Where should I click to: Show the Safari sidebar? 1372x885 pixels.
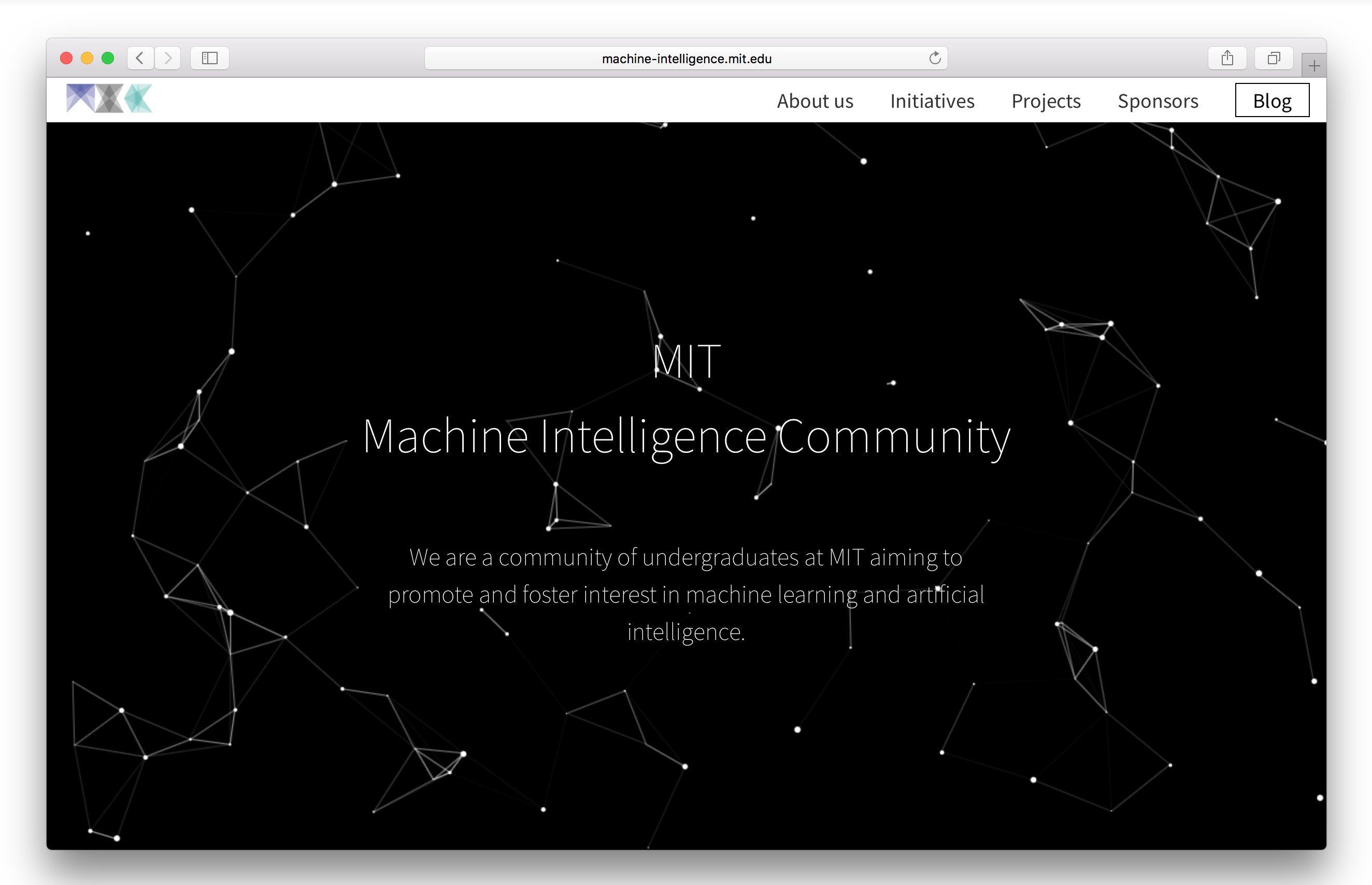tap(210, 58)
